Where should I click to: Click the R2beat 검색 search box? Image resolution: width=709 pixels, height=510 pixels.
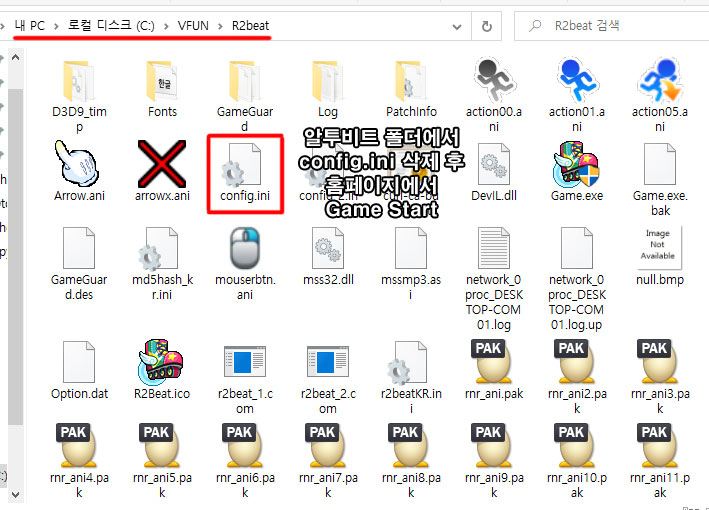pyautogui.click(x=611, y=26)
